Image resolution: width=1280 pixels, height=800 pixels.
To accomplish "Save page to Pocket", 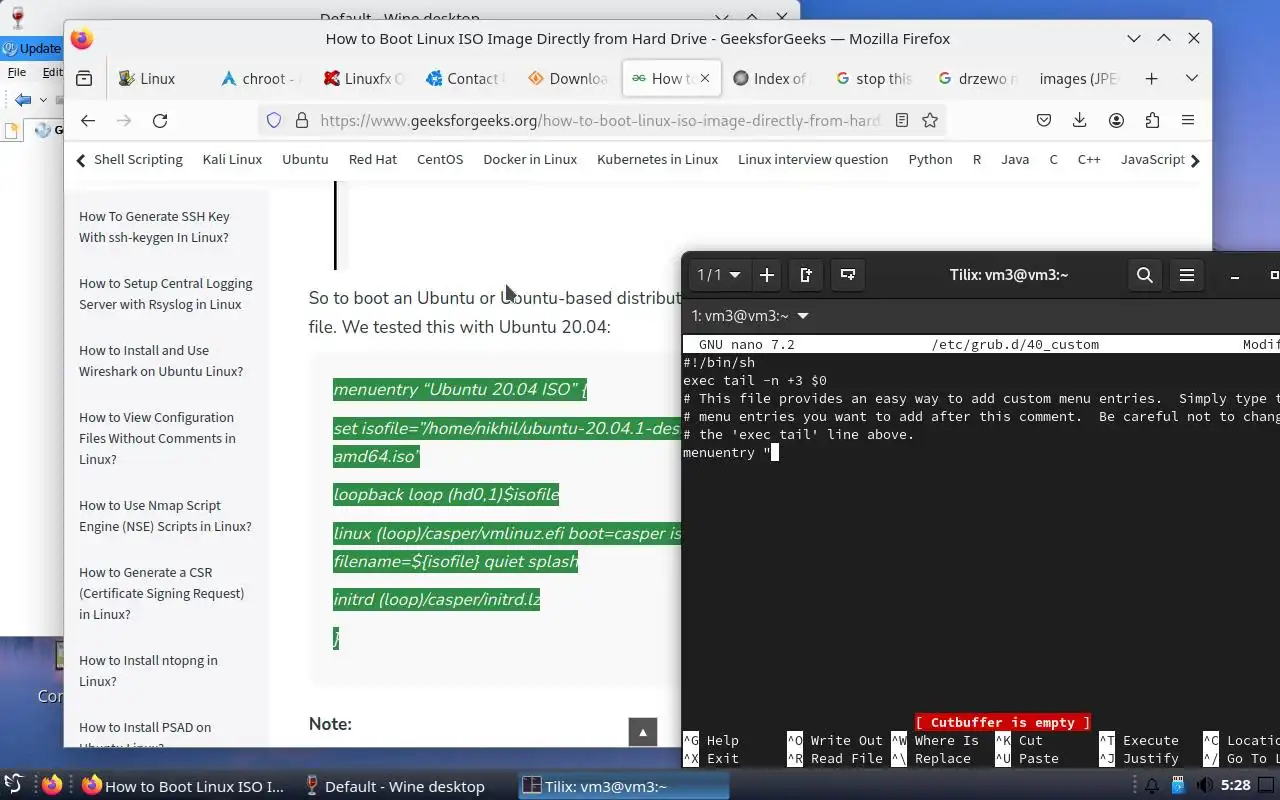I will click(x=1043, y=120).
